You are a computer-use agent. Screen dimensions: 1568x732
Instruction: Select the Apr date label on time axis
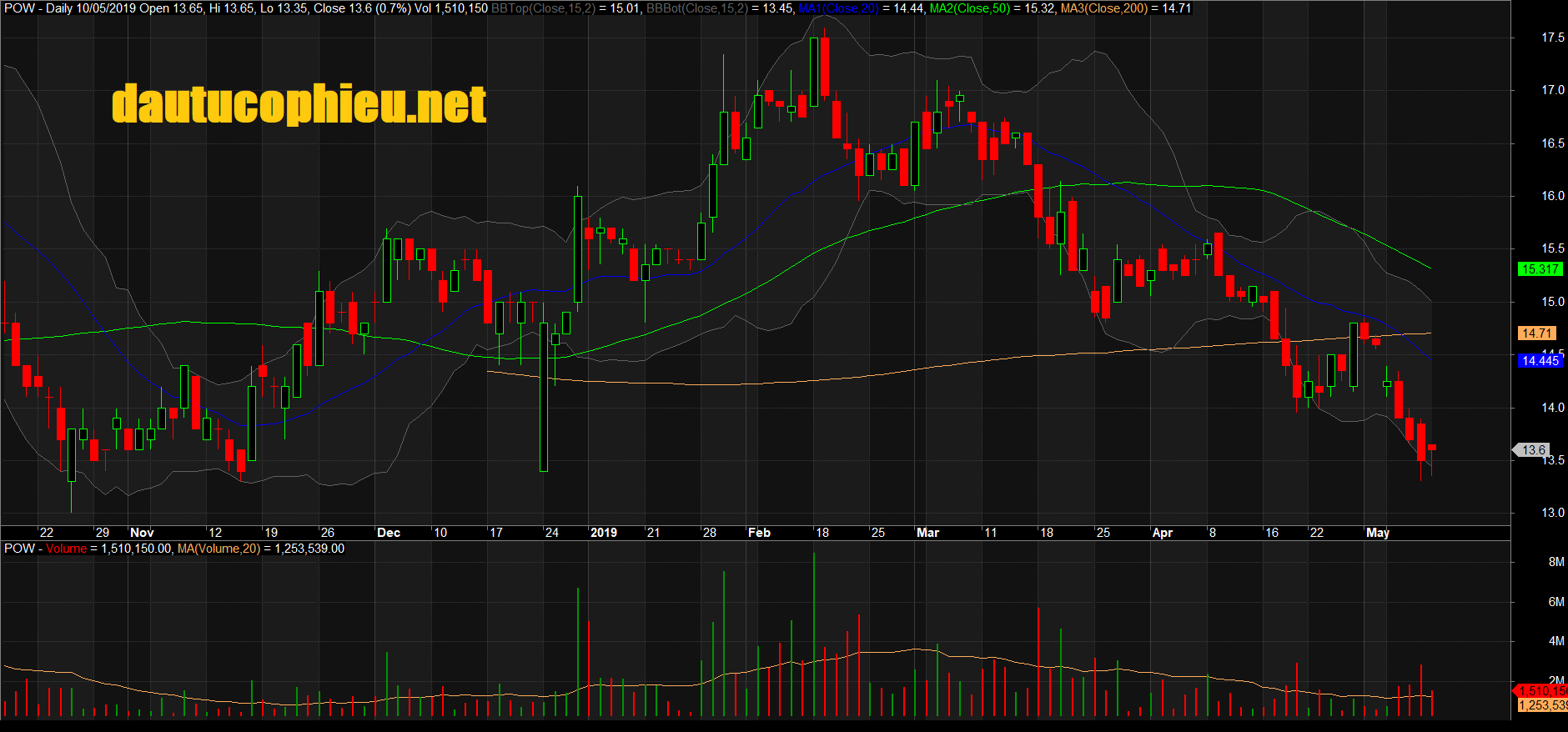click(x=1163, y=533)
